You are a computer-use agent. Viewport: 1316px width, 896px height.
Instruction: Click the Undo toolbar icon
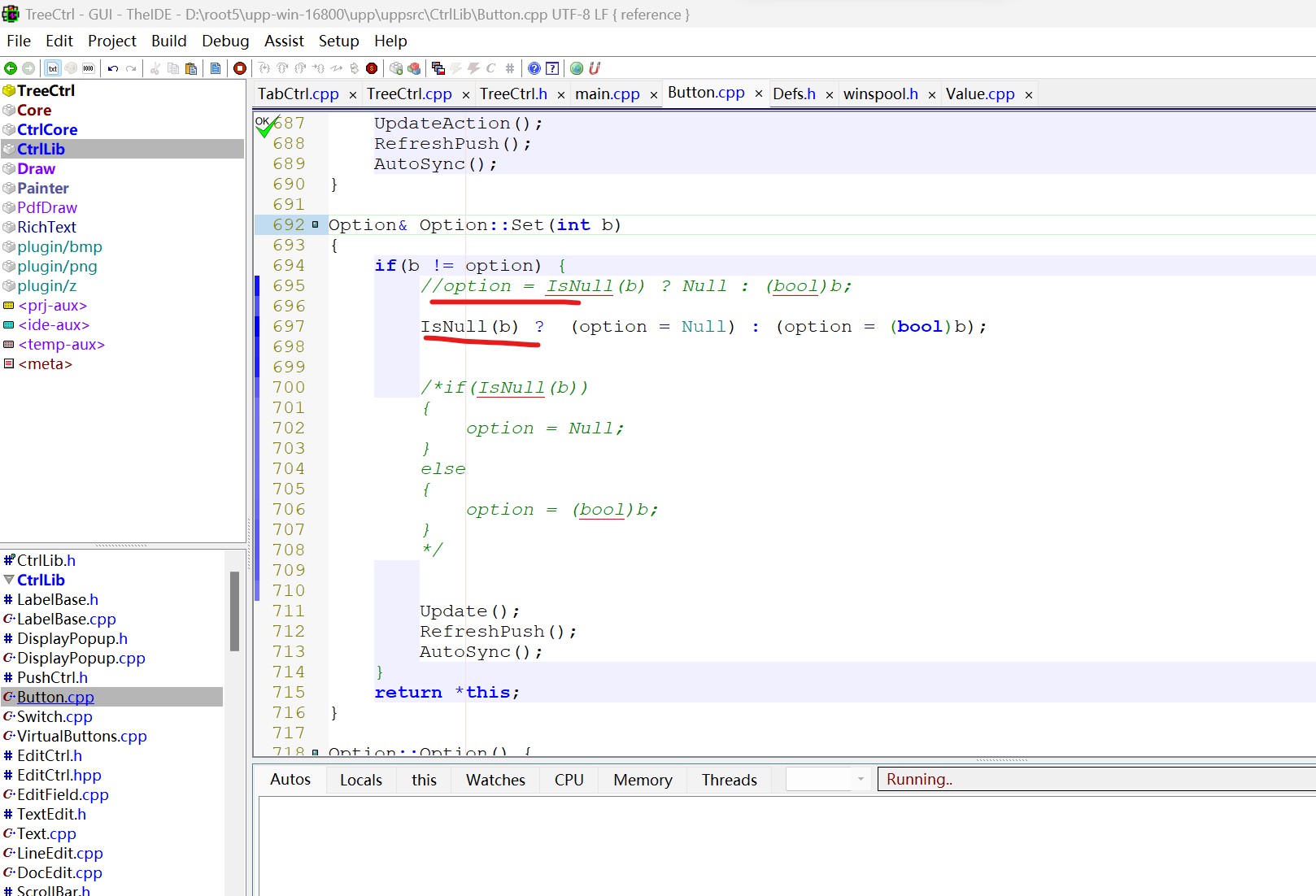coord(113,68)
